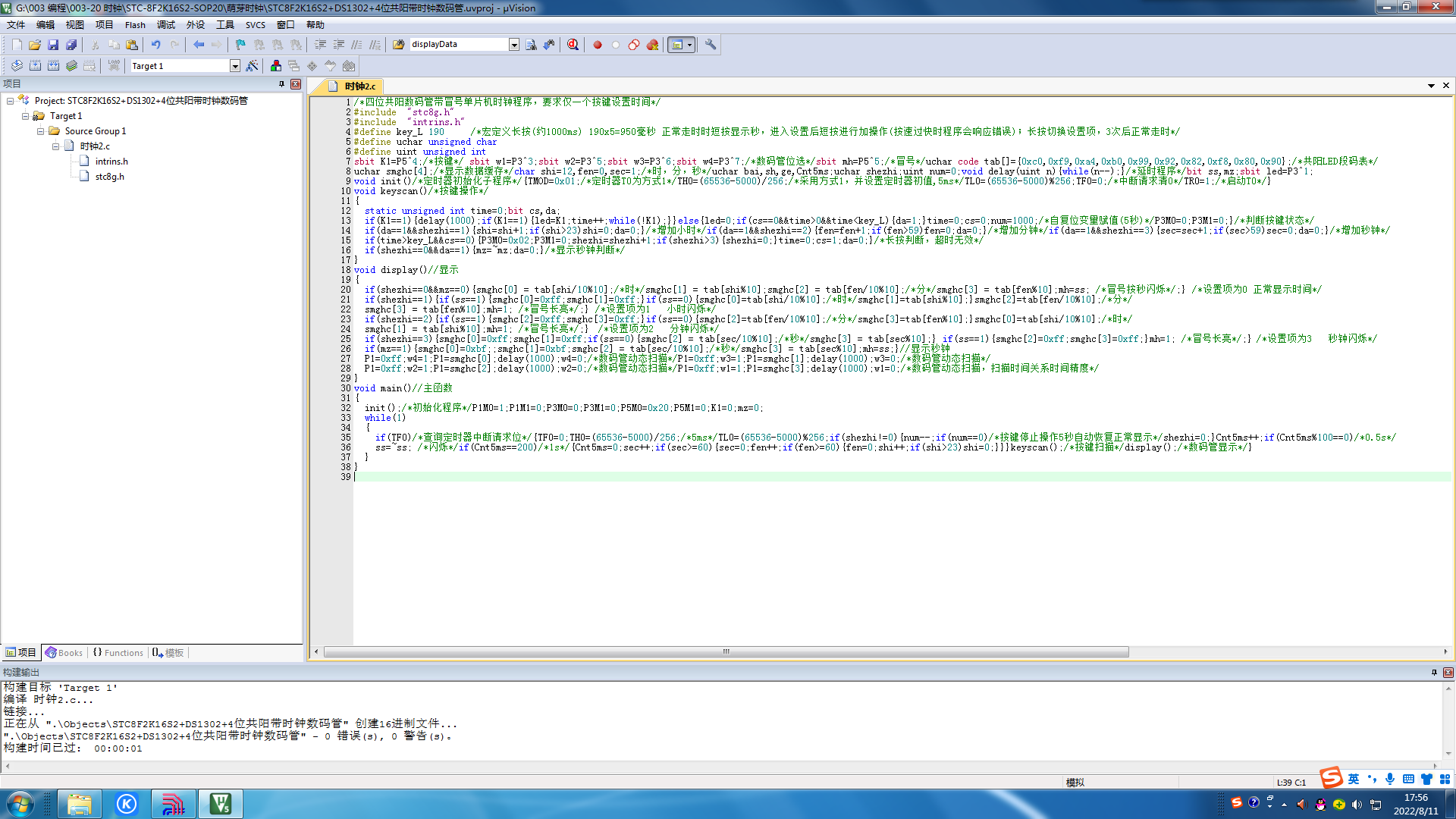
Task: Click inside the displayData search field
Action: [x=459, y=45]
